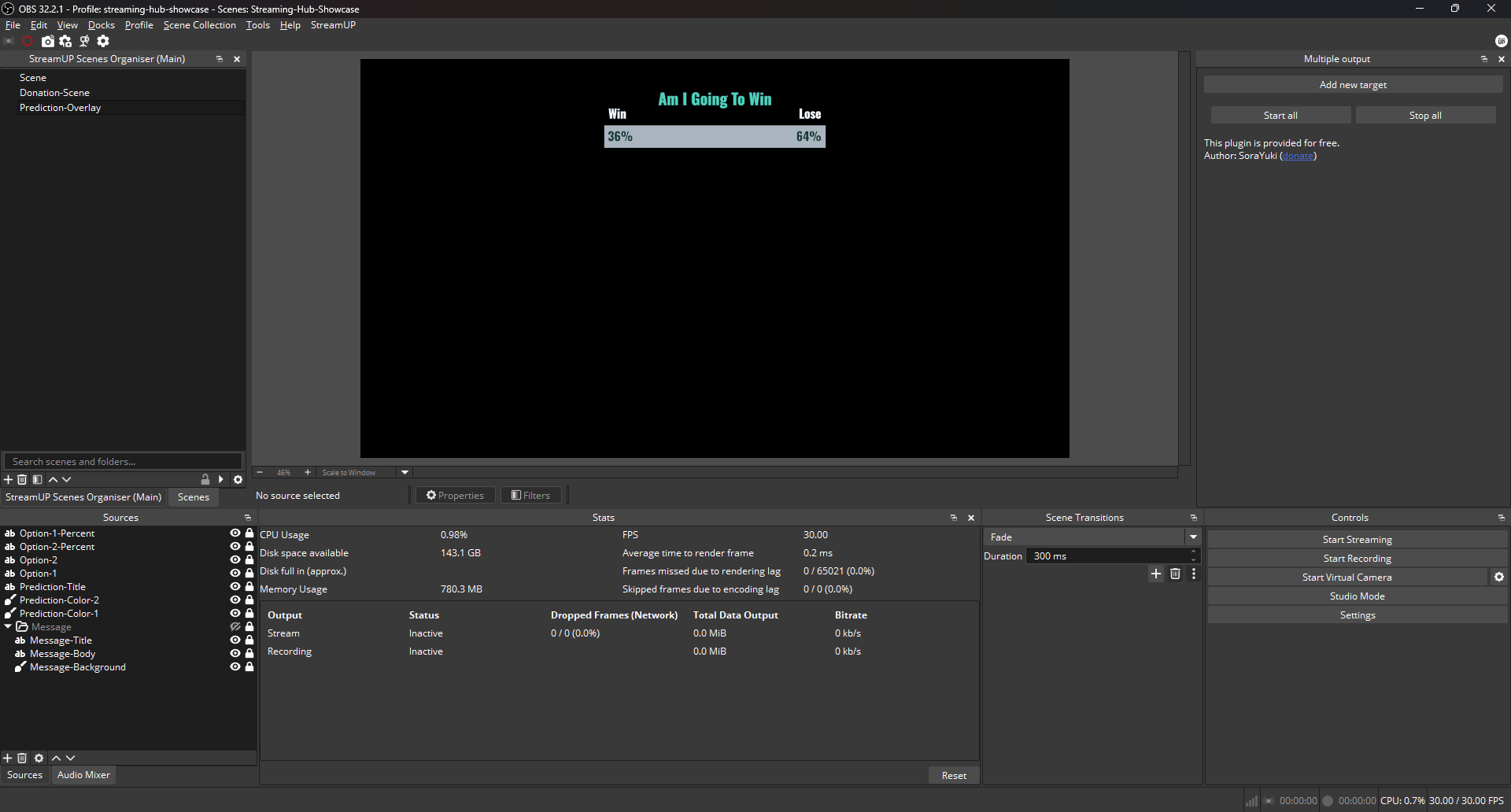Add a new source with plus icon

tap(8, 758)
